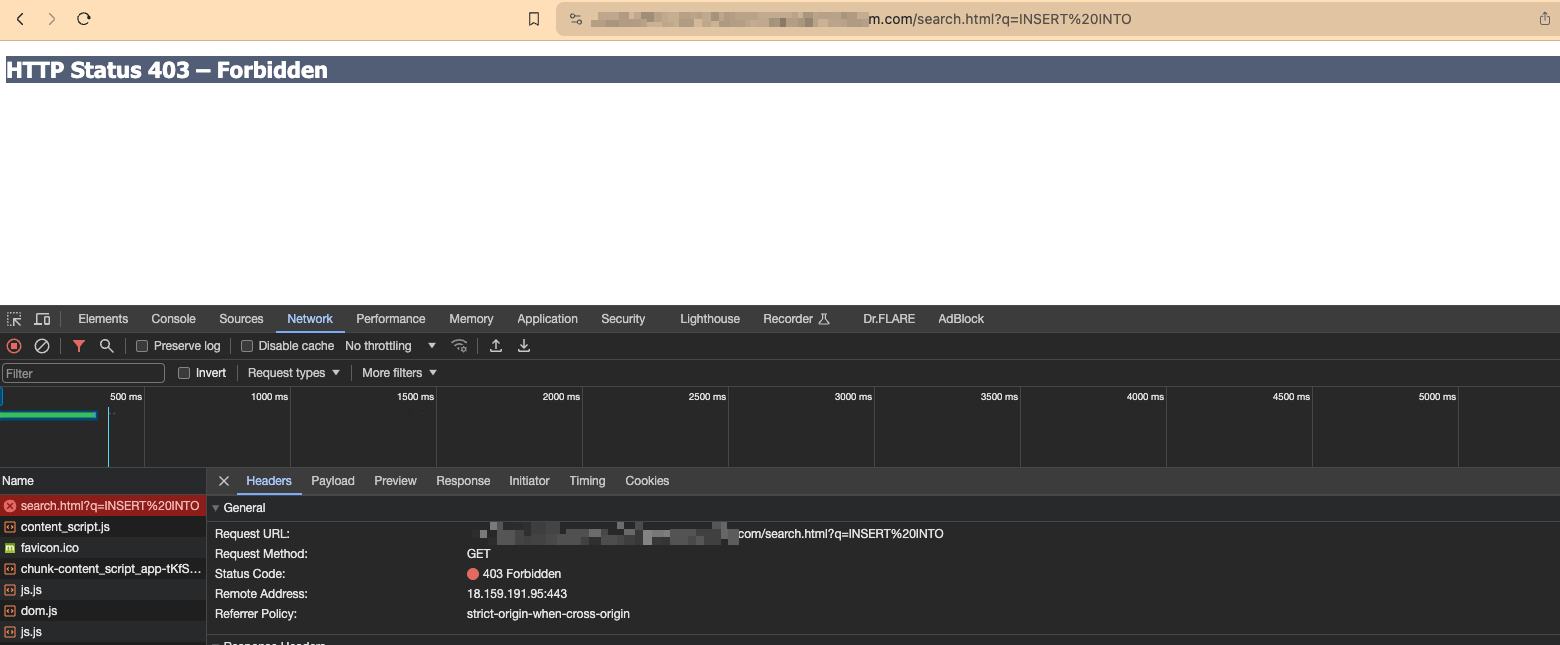Click the share icon in address bar
The image size is (1560, 645).
1544,19
